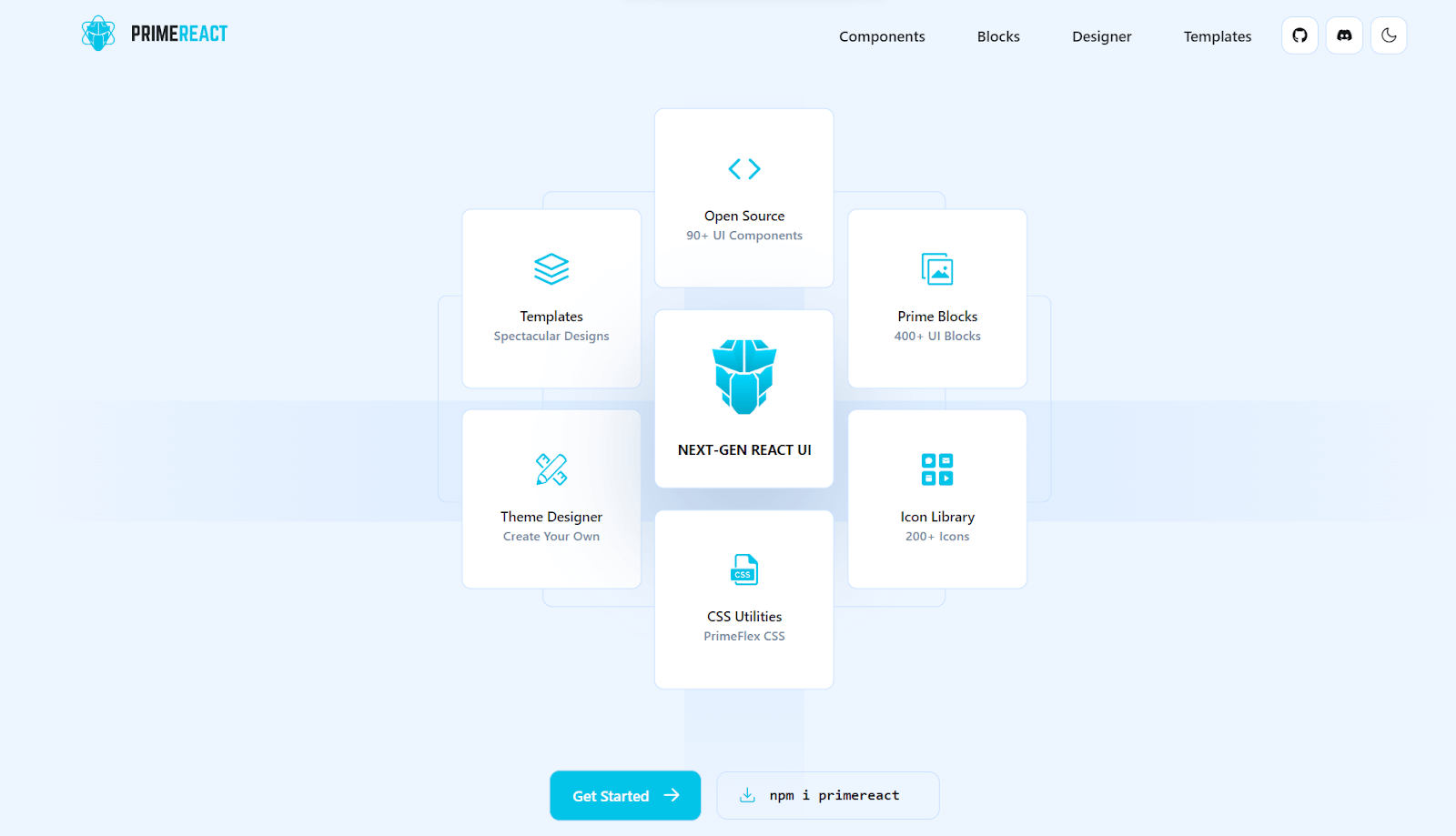Open Templates from the navigation bar
This screenshot has height=836, width=1456.
point(1217,36)
